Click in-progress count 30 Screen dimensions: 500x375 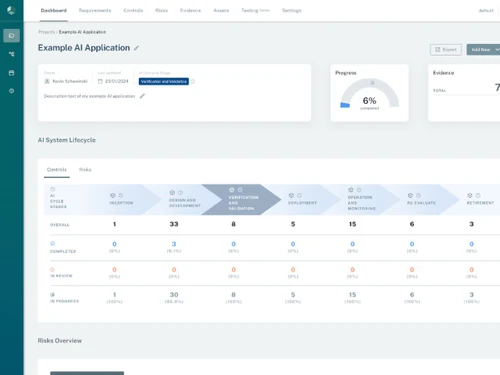click(174, 295)
